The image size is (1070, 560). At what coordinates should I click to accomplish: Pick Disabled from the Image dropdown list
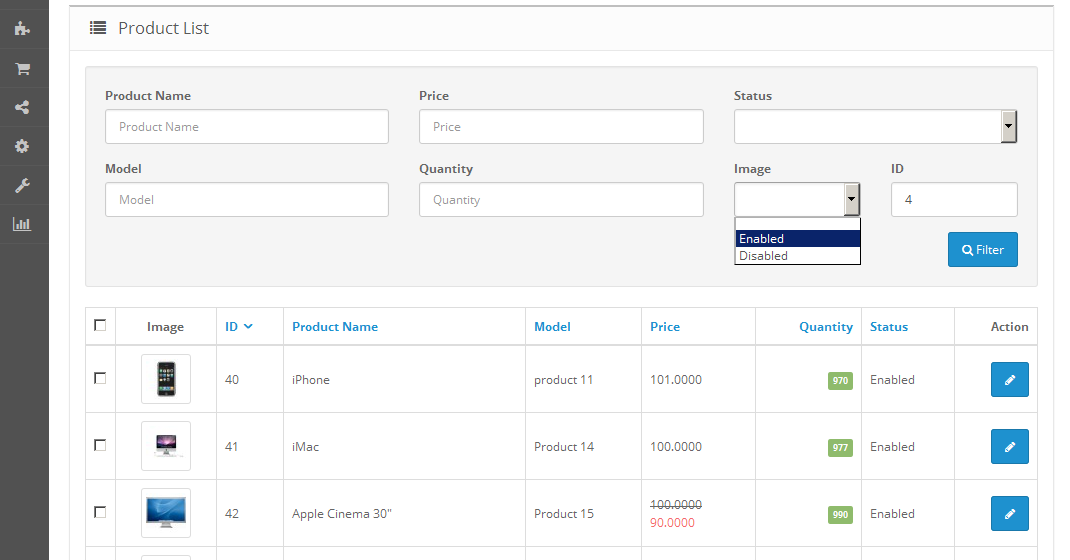pyautogui.click(x=797, y=256)
